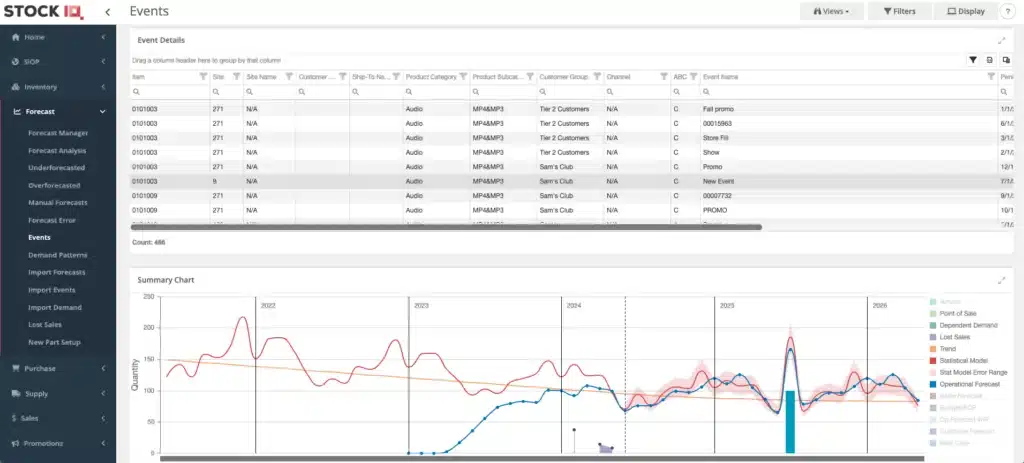Expand the Summary Chart panel to fullscreen
This screenshot has height=463, width=1024.
pos(1002,280)
